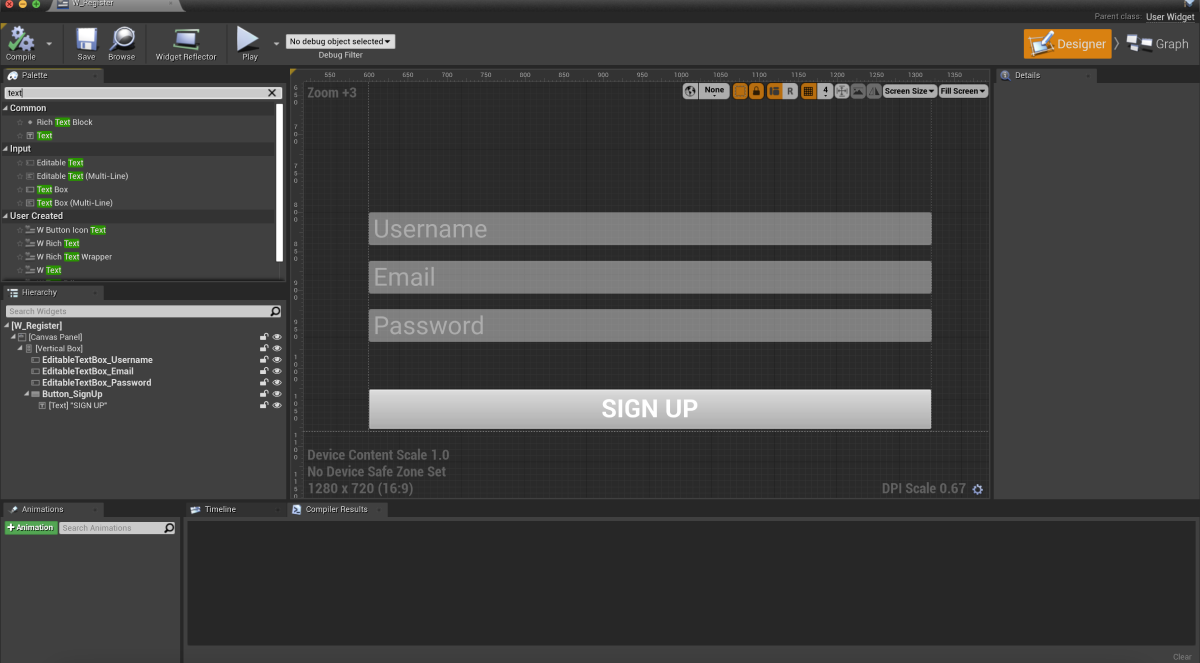Image resolution: width=1200 pixels, height=663 pixels.
Task: Click the DPI Scale settings gear
Action: coord(978,489)
